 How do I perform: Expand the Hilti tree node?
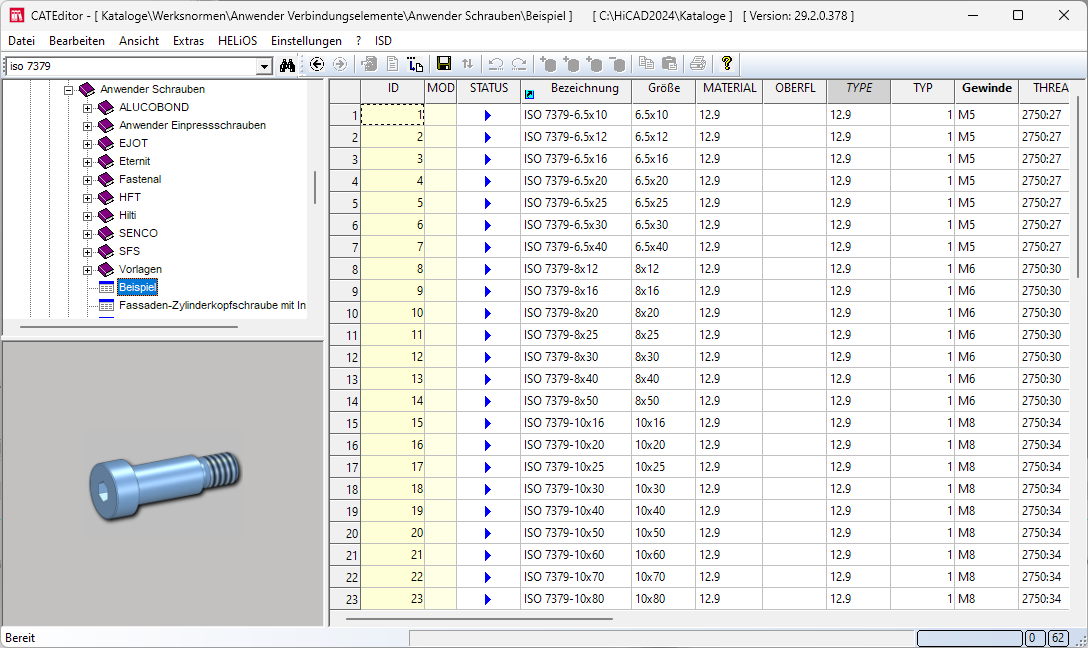coord(88,216)
